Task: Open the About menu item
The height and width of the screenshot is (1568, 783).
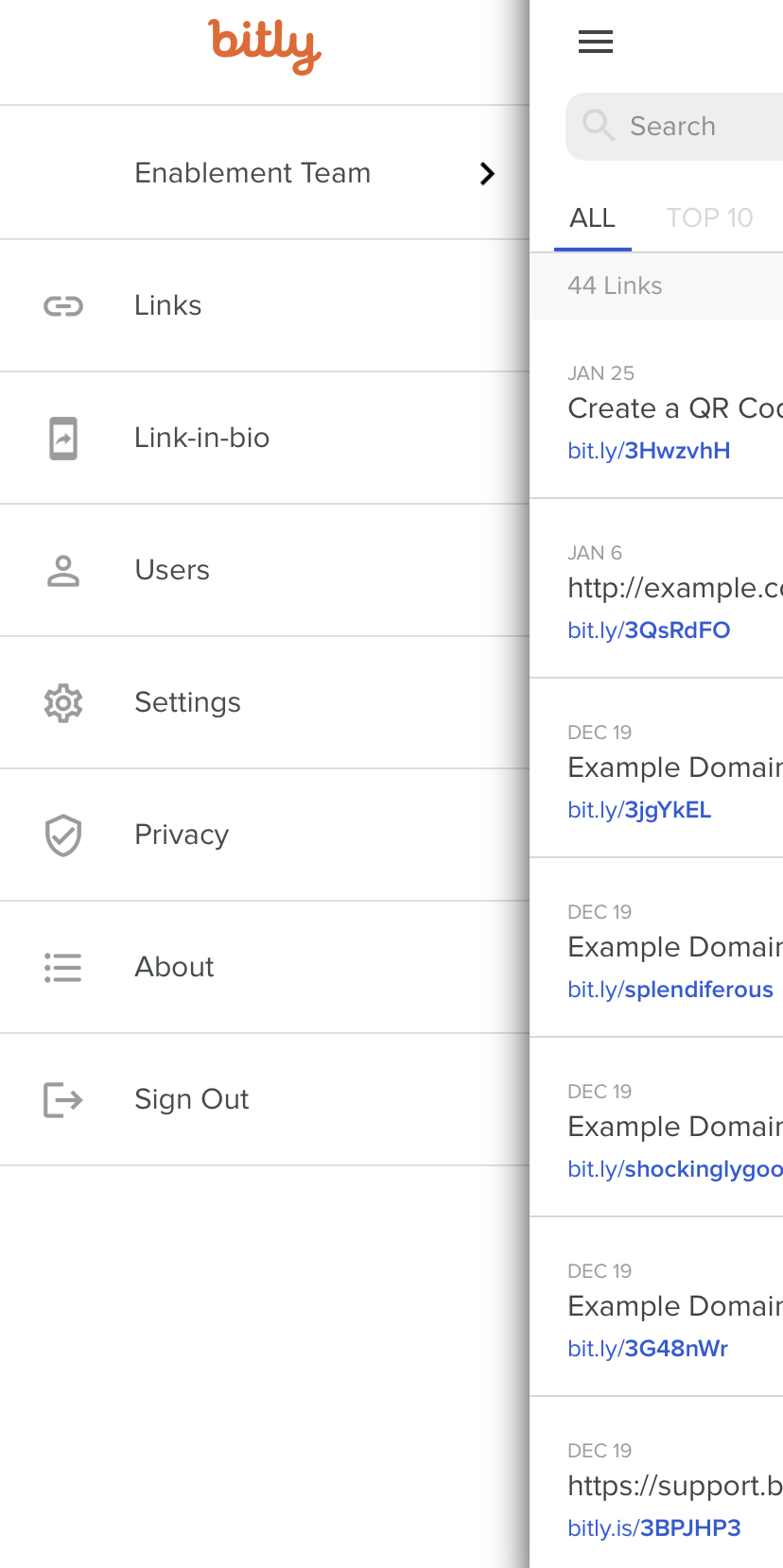Action: pyautogui.click(x=265, y=967)
